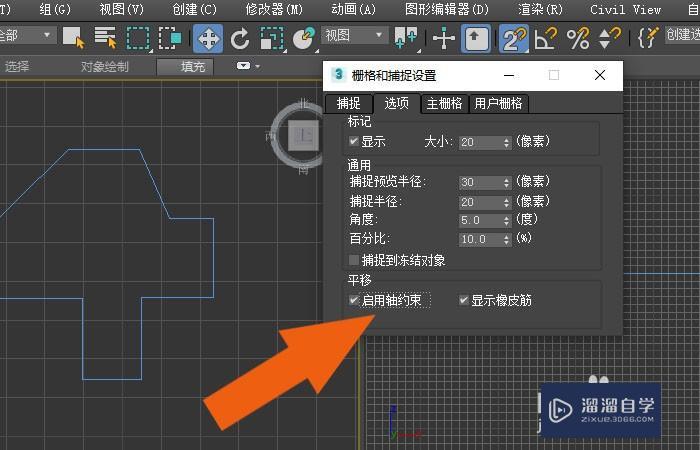The width and height of the screenshot is (700, 450).
Task: Adjust the 捕捉半径 spinner arrows
Action: [x=506, y=202]
